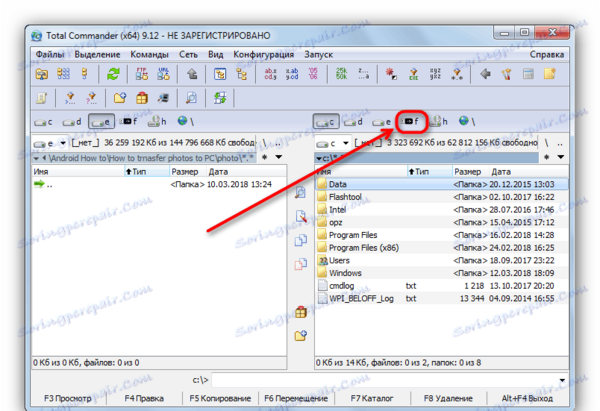Click F3 Просмотр button
The height and width of the screenshot is (411, 600).
68,398
